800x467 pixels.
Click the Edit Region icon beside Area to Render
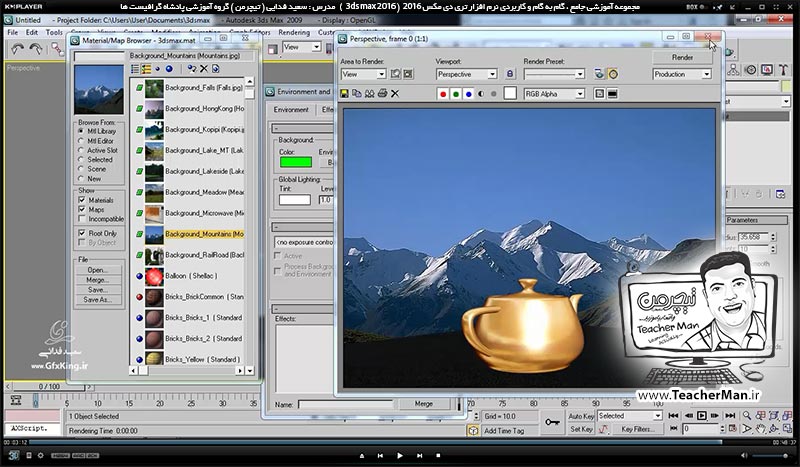pos(395,74)
